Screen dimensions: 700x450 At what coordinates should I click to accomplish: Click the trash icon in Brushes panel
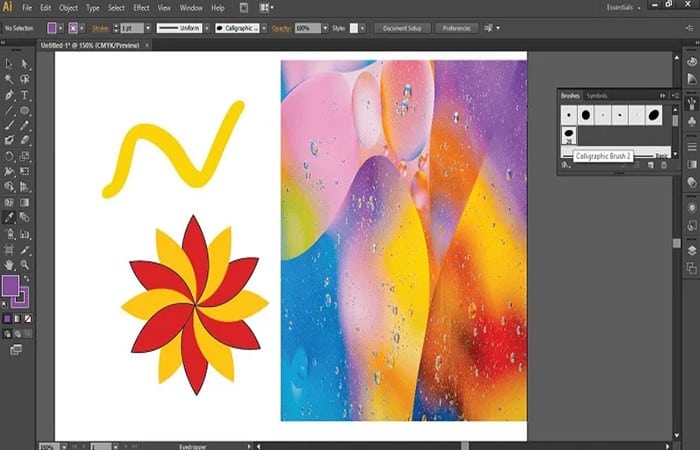click(x=663, y=165)
